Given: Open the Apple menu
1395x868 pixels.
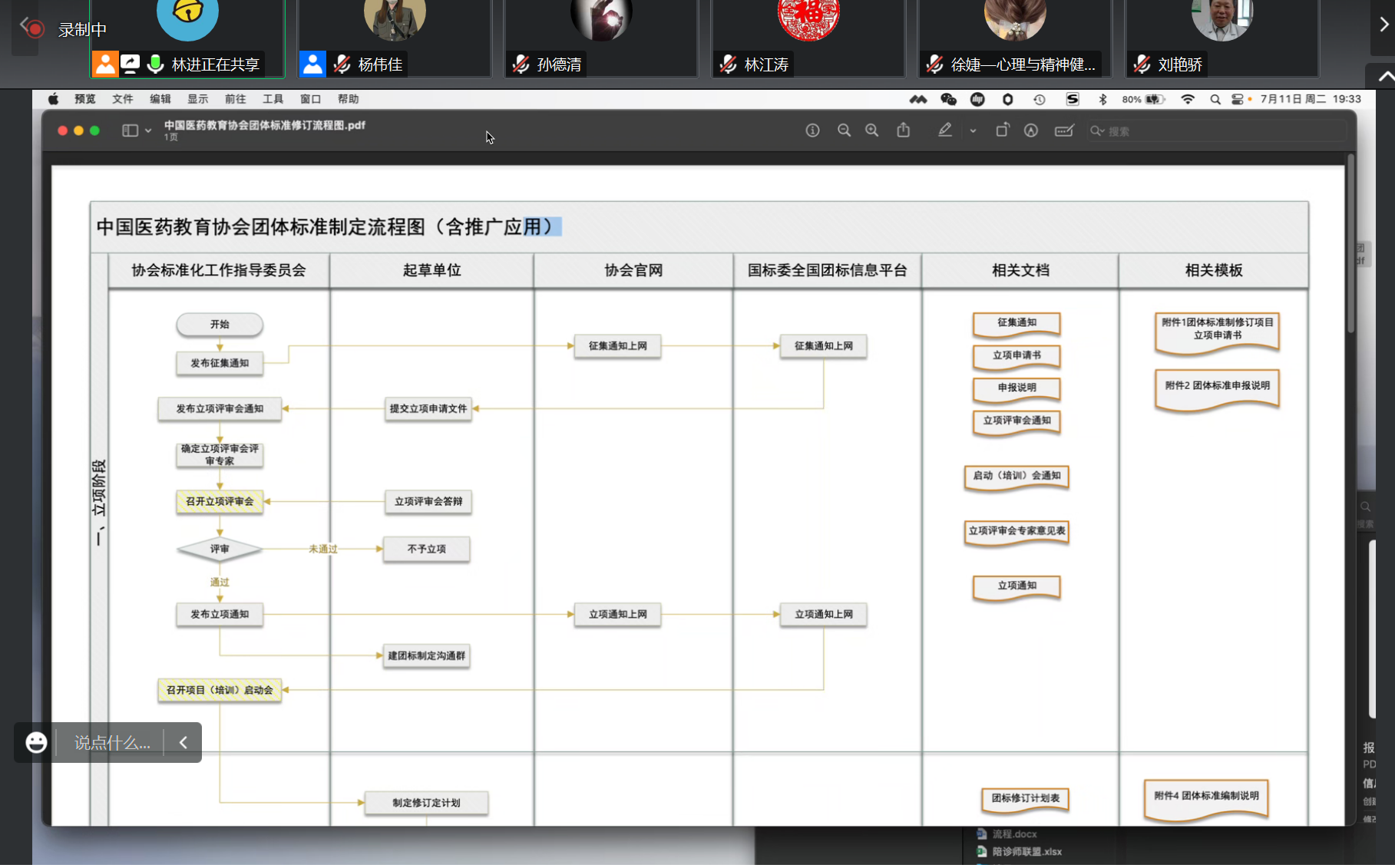Looking at the screenshot, I should 53,99.
